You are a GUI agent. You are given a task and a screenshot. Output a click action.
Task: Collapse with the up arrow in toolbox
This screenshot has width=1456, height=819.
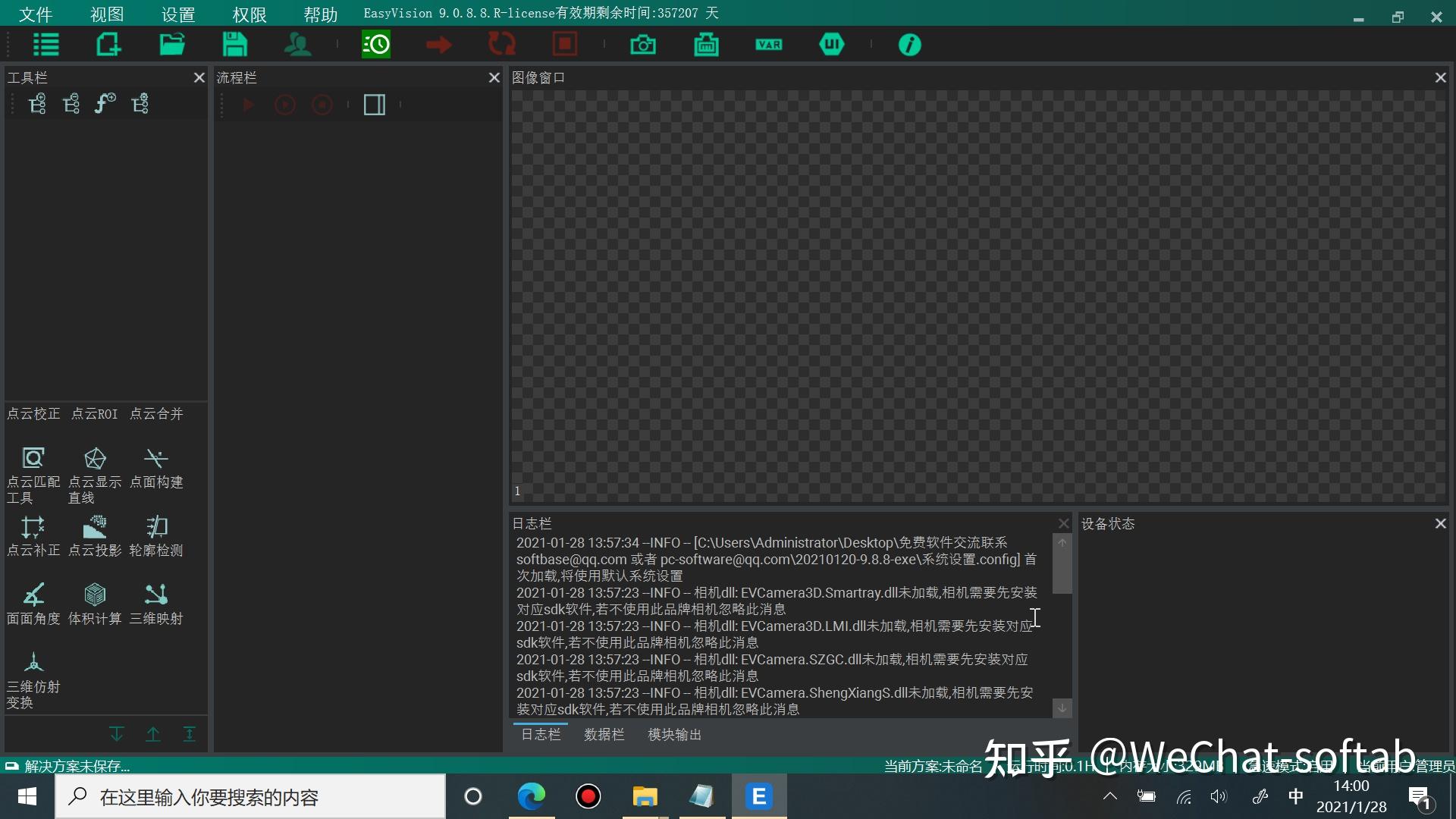coord(153,734)
